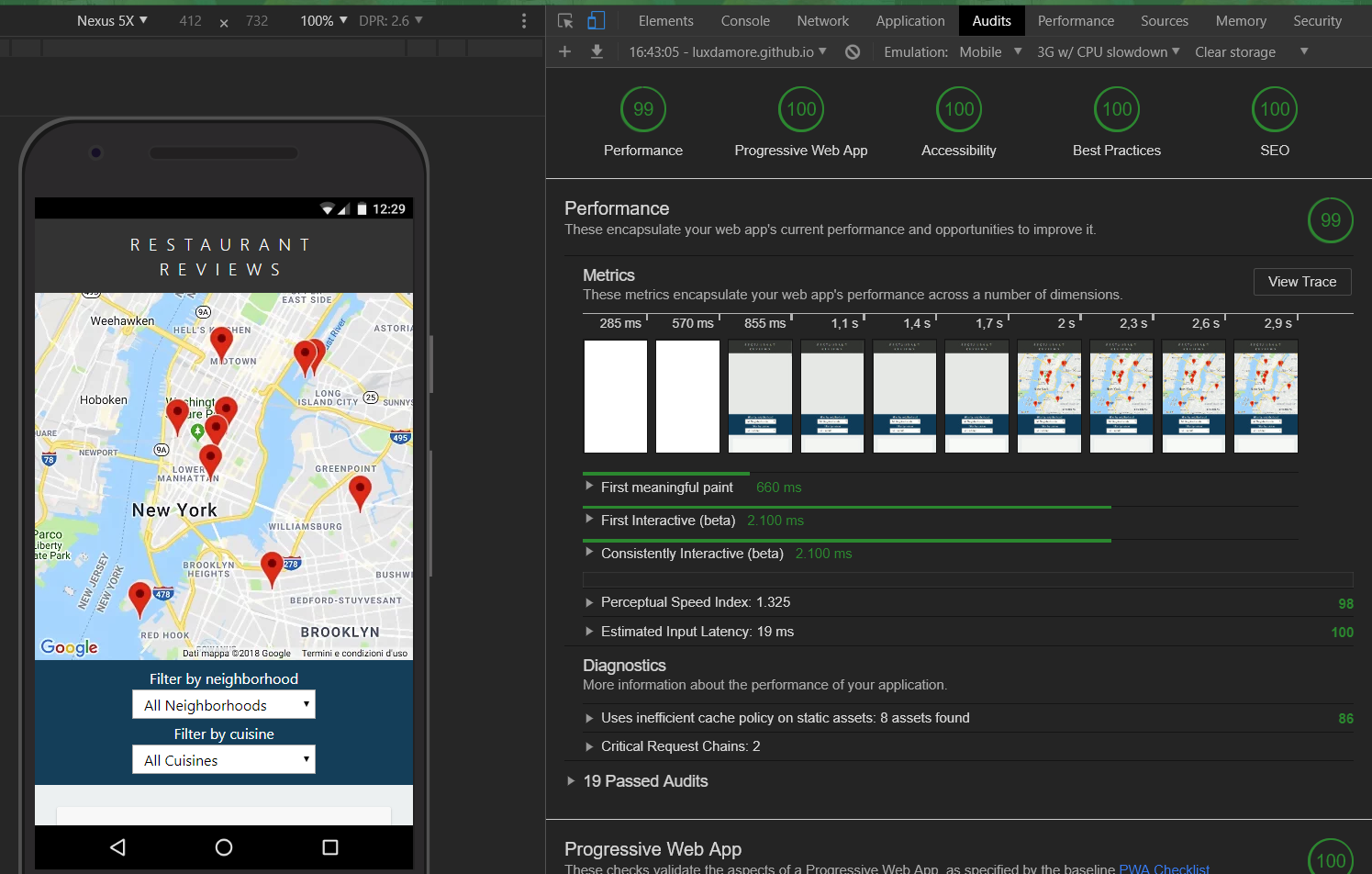Screen dimensions: 1372x874
Task: Start a new audit with plus icon
Action: [x=565, y=51]
